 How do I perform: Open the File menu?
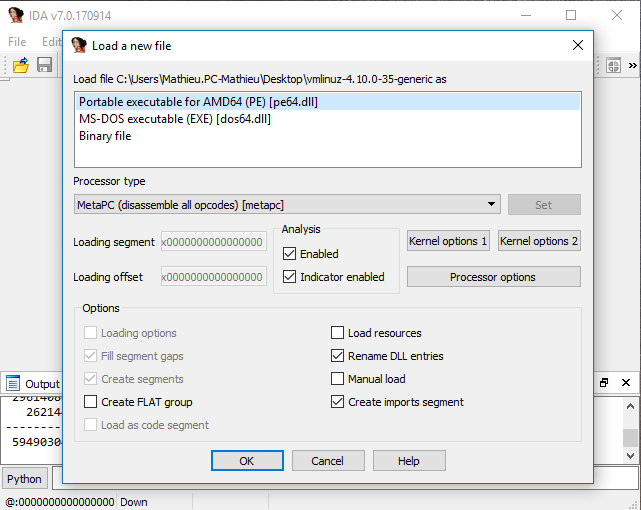(17, 42)
